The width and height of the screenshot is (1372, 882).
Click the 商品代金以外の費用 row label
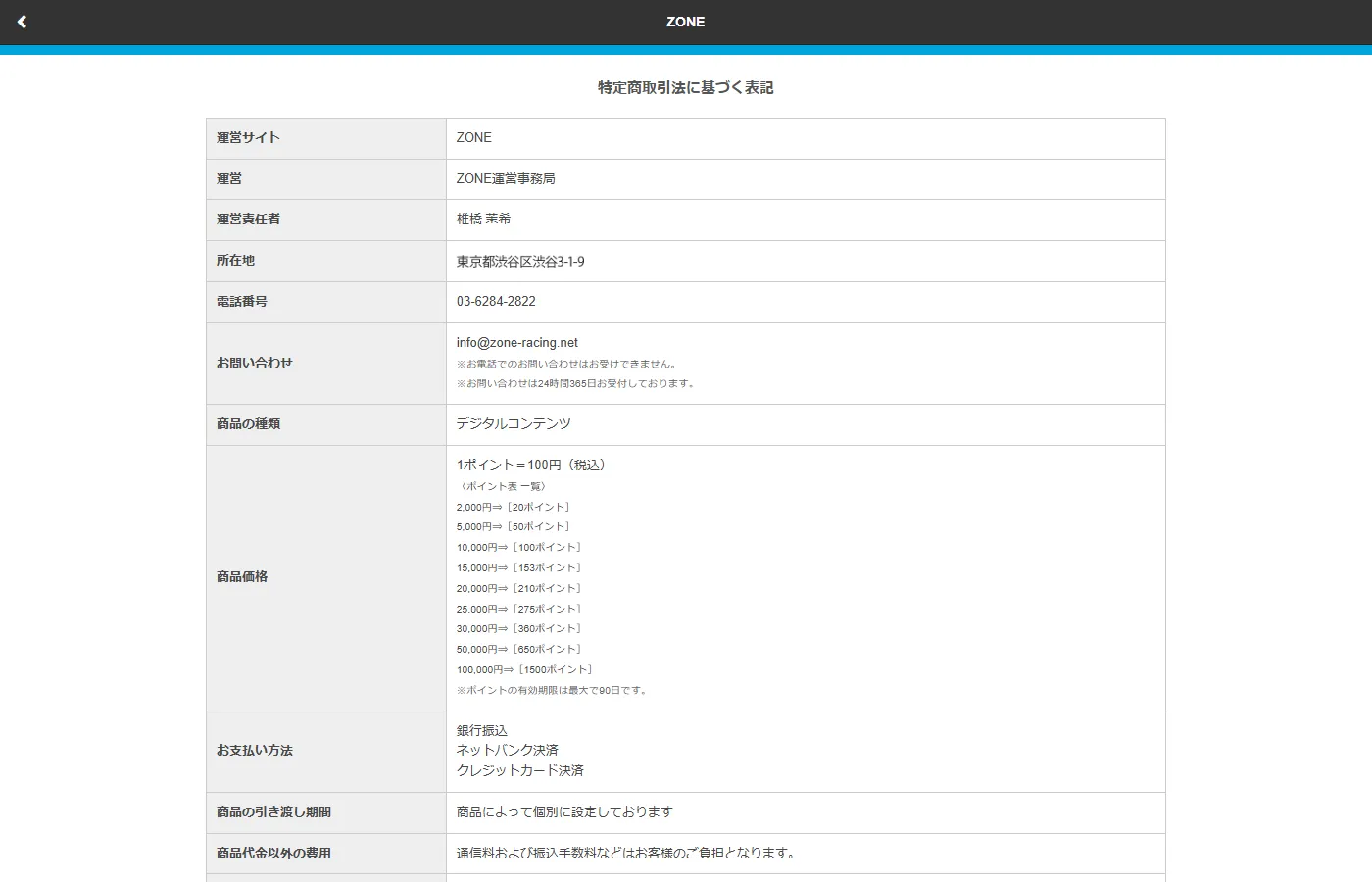pos(273,853)
